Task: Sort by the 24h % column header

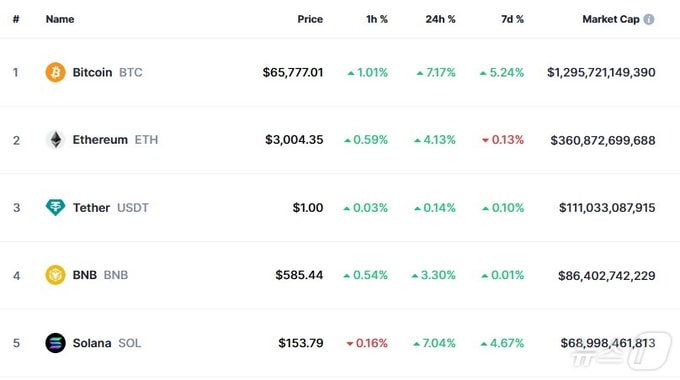Action: [440, 19]
